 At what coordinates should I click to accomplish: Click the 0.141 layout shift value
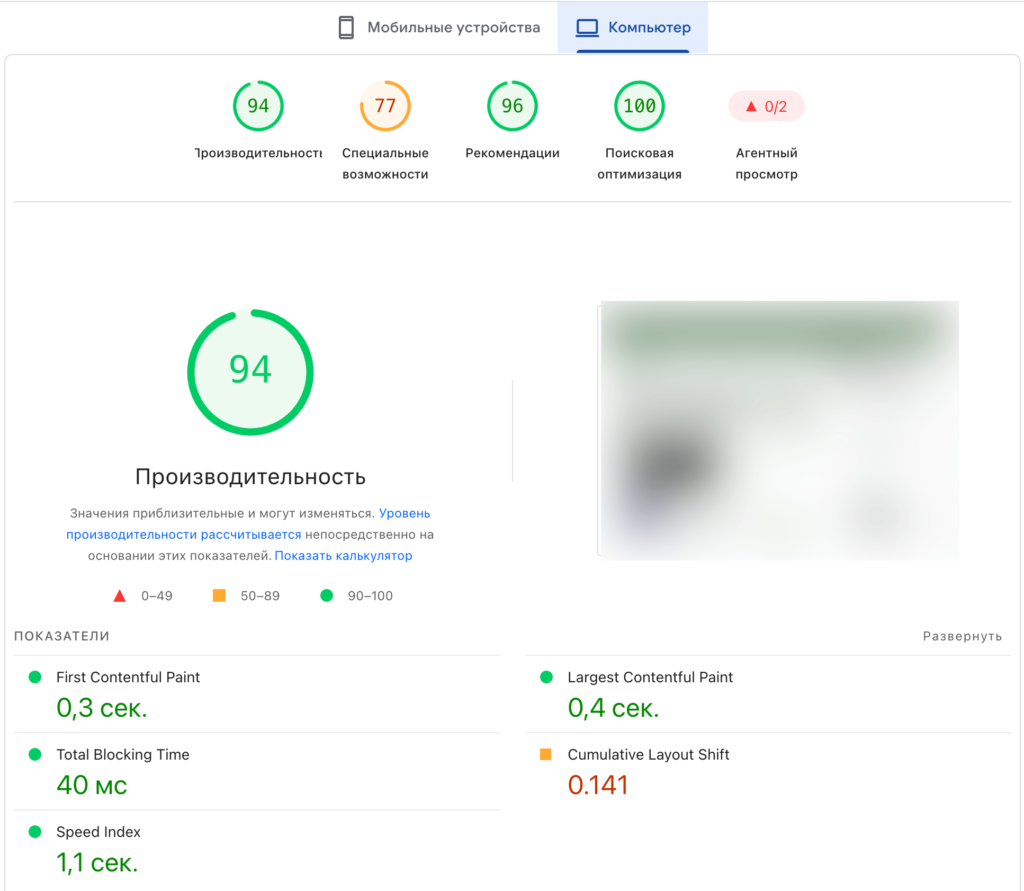598,785
